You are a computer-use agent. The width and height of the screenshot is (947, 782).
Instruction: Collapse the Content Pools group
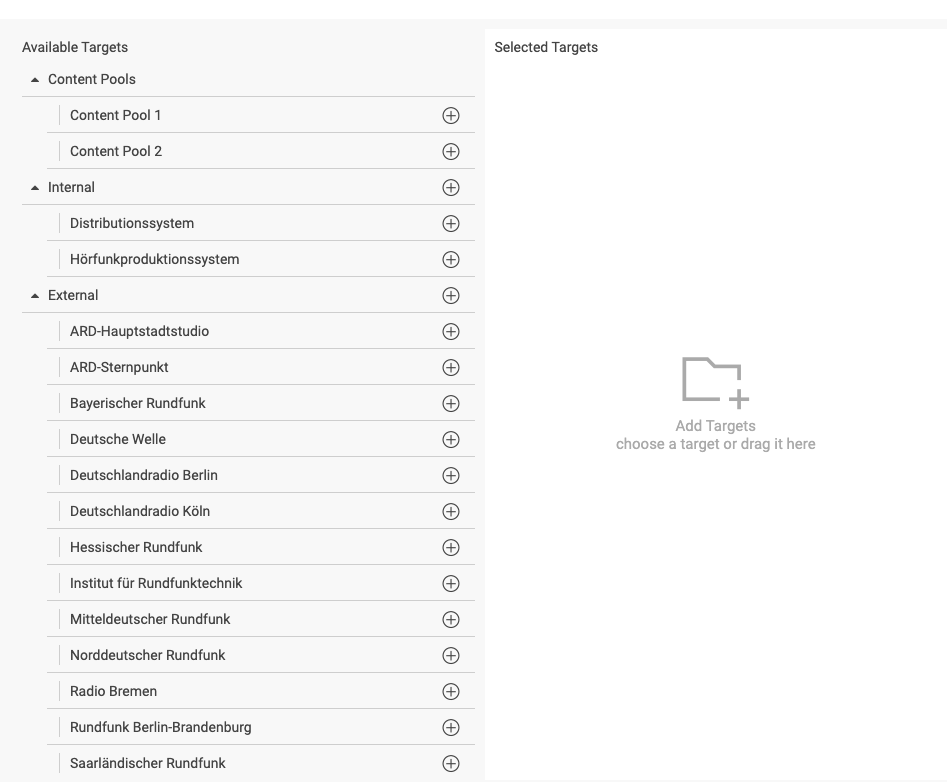[x=36, y=79]
